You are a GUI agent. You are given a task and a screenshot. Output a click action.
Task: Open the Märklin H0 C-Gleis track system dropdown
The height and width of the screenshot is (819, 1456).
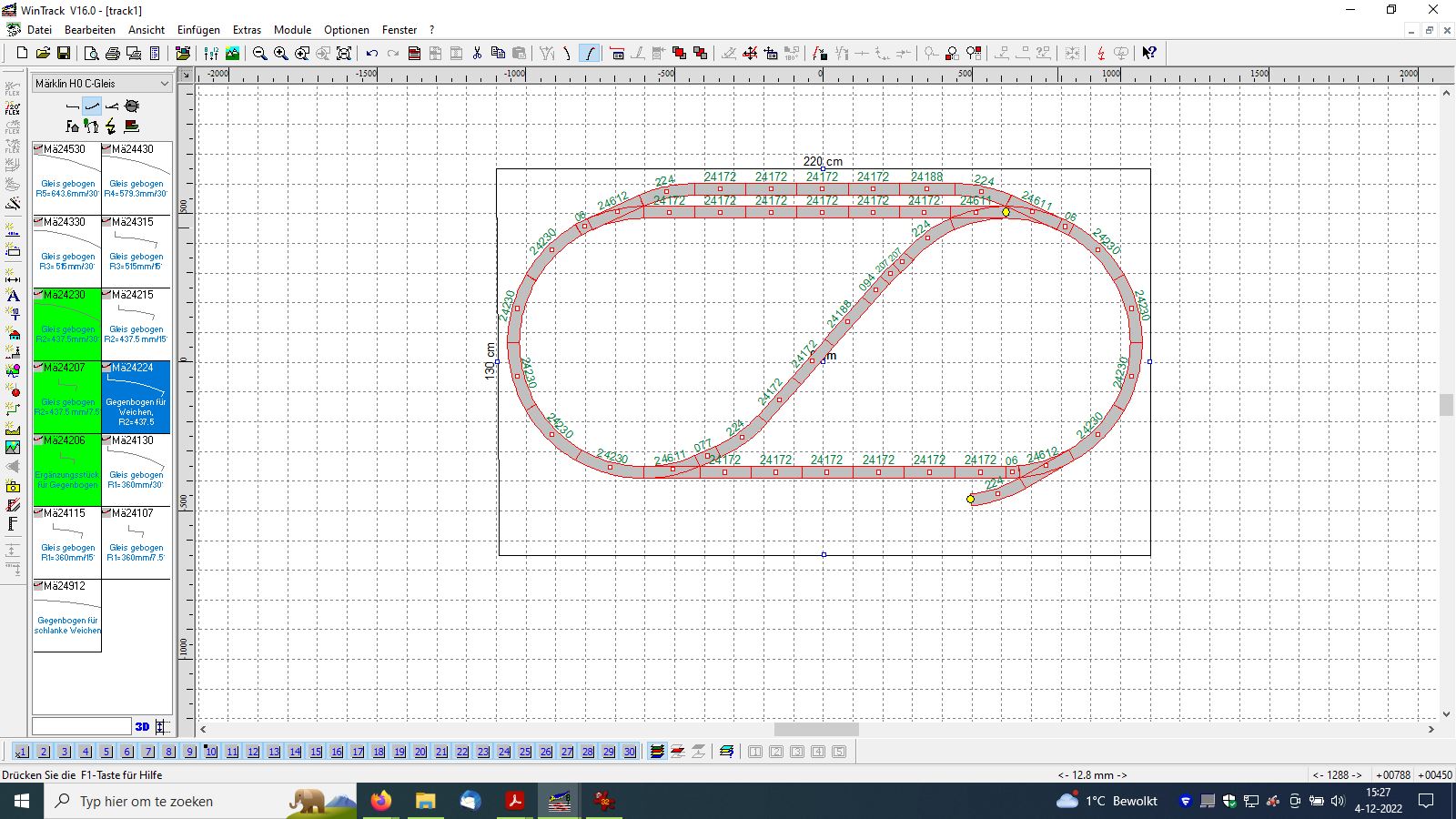point(102,83)
